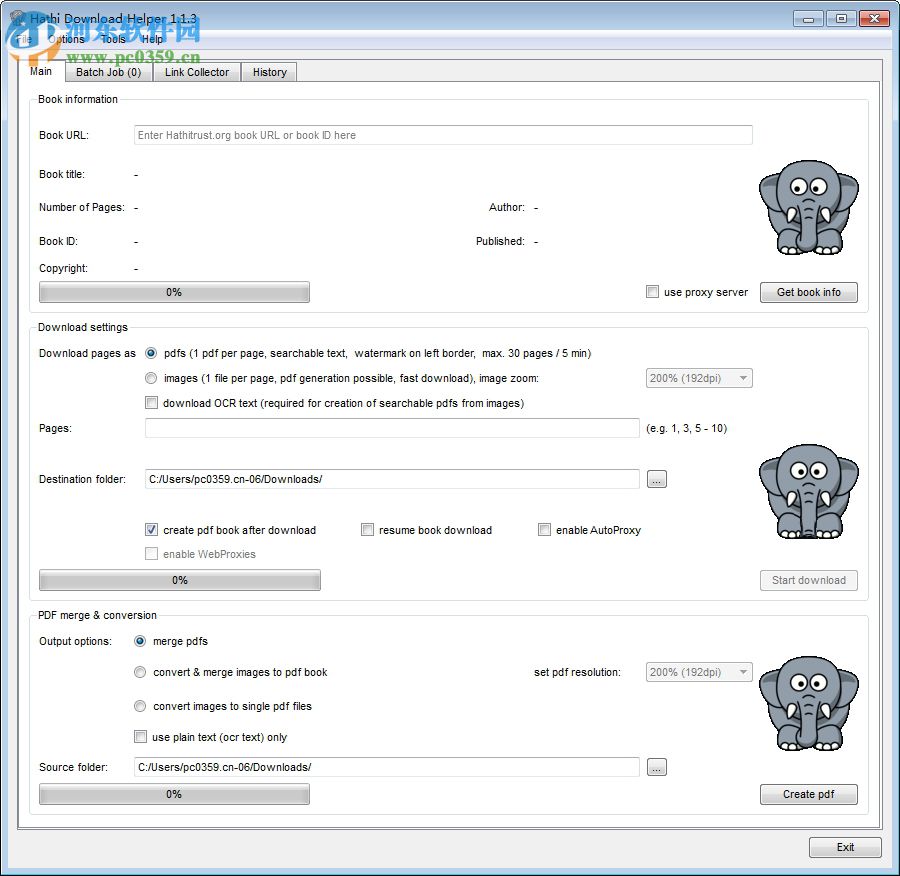Open the Tools menu
900x876 pixels.
[113, 39]
